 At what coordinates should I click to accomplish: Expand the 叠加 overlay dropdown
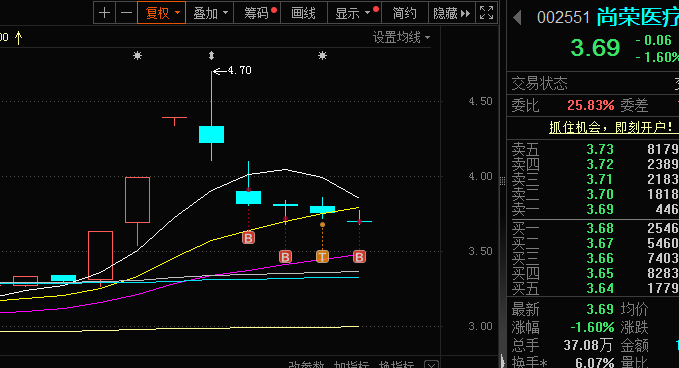tap(210, 13)
